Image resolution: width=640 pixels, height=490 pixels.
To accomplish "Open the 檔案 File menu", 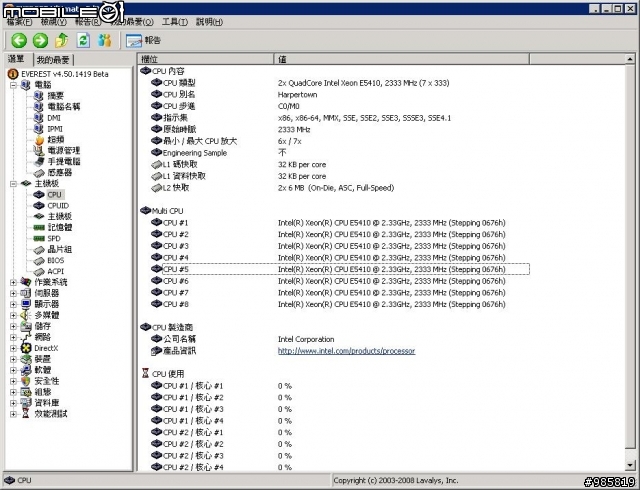I will (x=19, y=22).
